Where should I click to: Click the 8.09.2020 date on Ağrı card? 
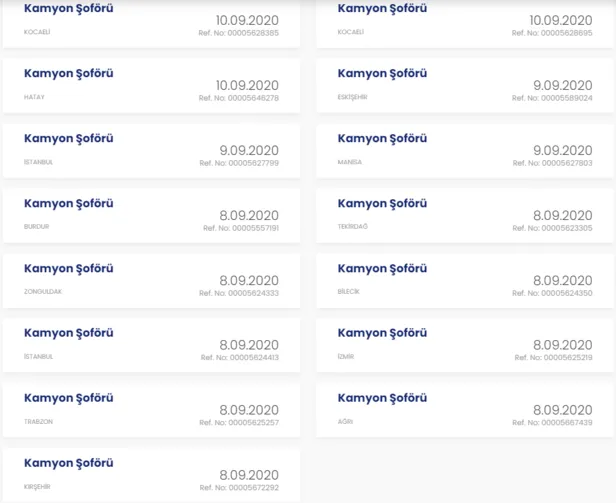point(562,410)
